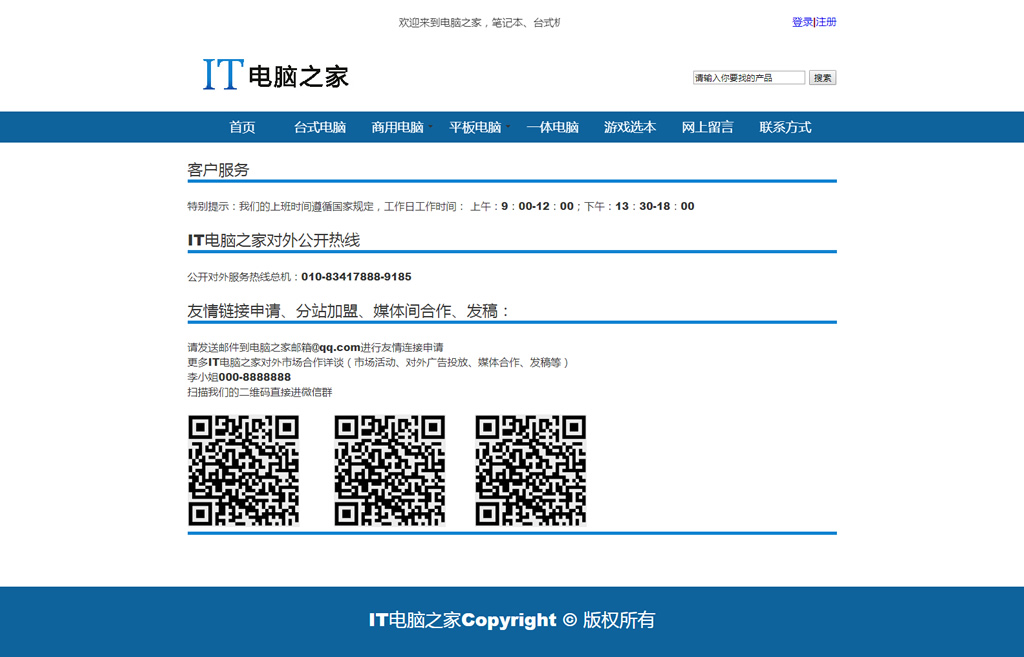The height and width of the screenshot is (657, 1024).
Task: Expand the 平板电脑 dropdown menu
Action: tap(476, 127)
